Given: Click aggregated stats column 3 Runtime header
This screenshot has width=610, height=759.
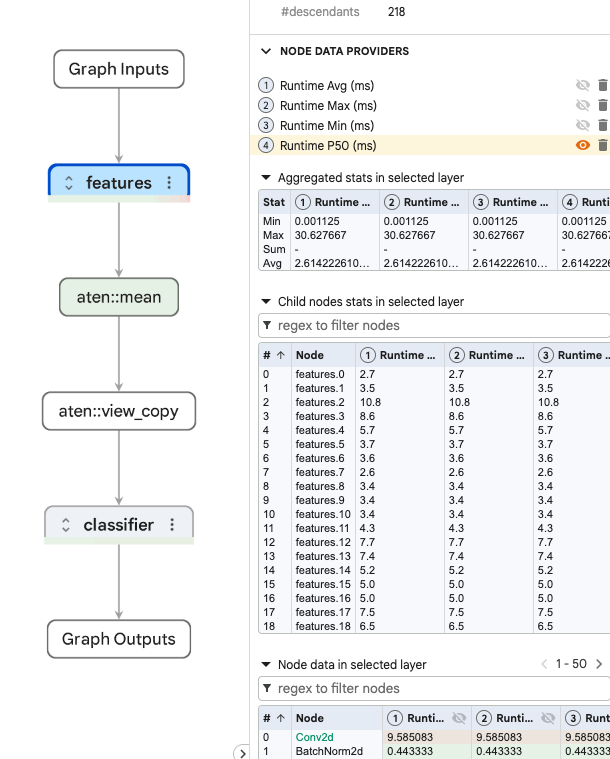Looking at the screenshot, I should (513, 202).
